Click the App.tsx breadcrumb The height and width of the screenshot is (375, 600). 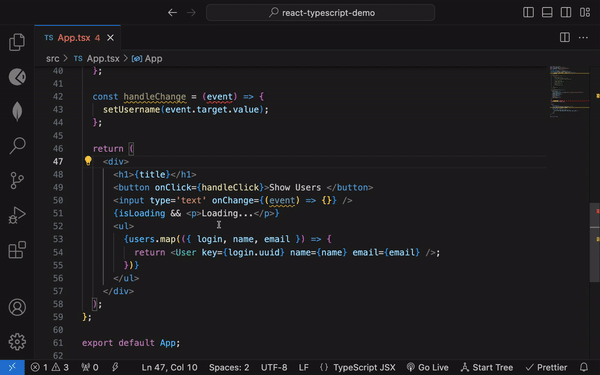(x=97, y=59)
